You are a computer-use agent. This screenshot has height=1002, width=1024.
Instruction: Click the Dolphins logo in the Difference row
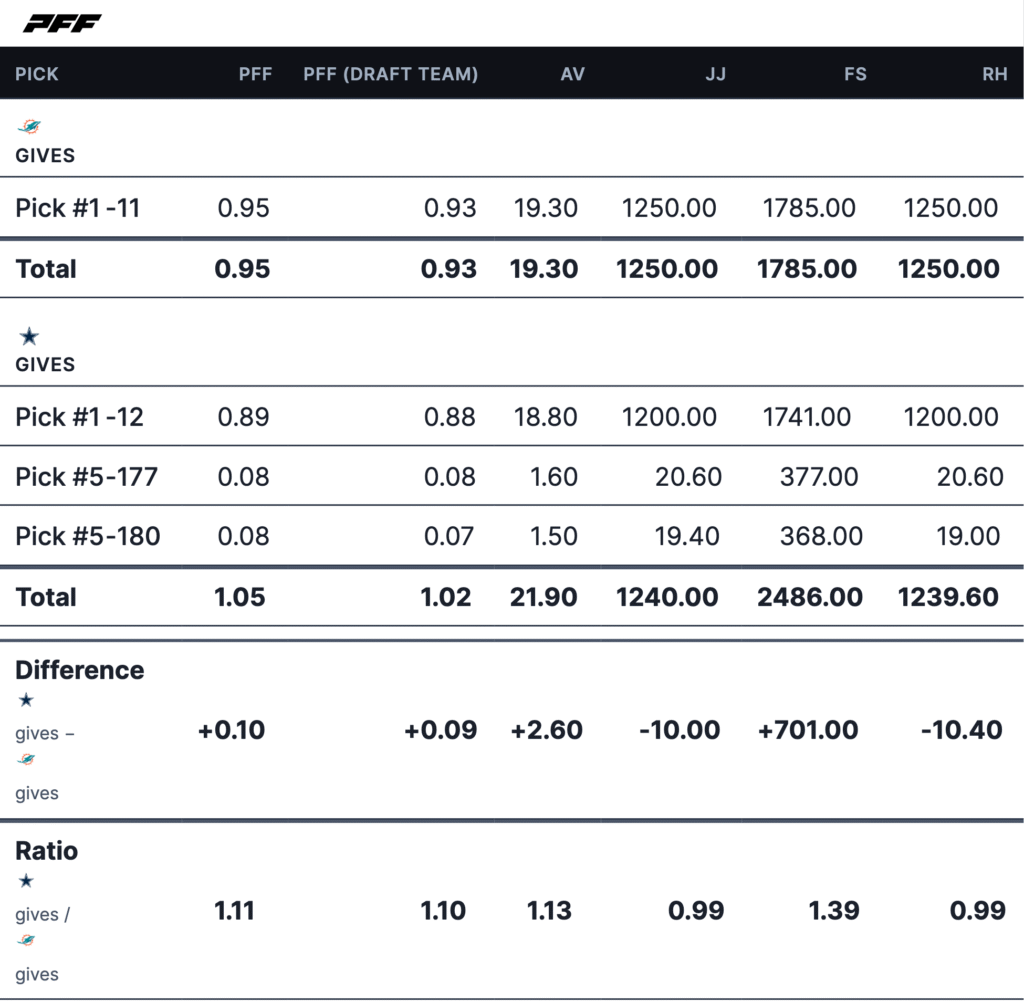point(27,761)
